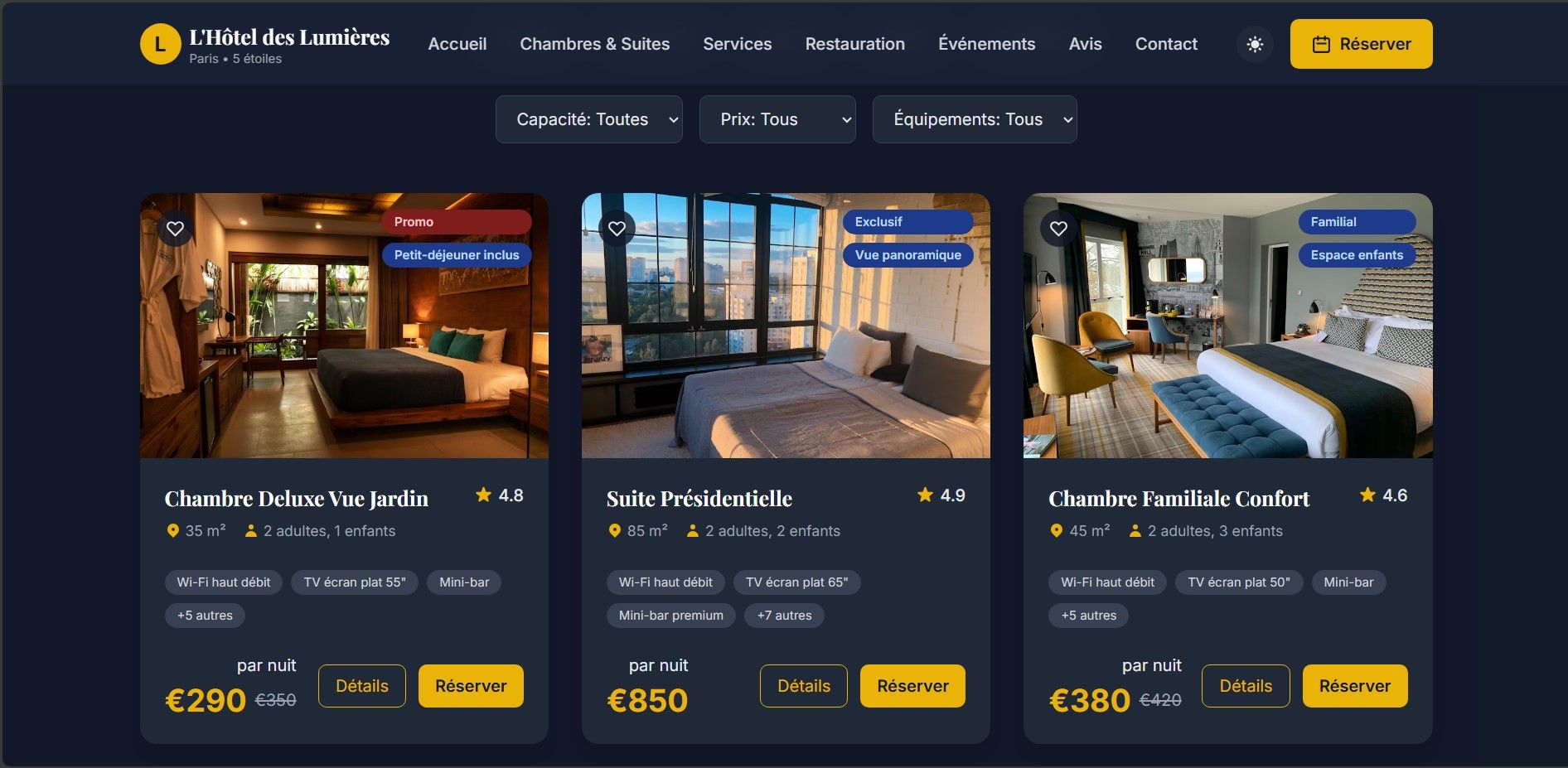Screen dimensions: 1568x768
Task: Click the person icon by 2 adultes, 3 enfants
Action: pos(1135,531)
